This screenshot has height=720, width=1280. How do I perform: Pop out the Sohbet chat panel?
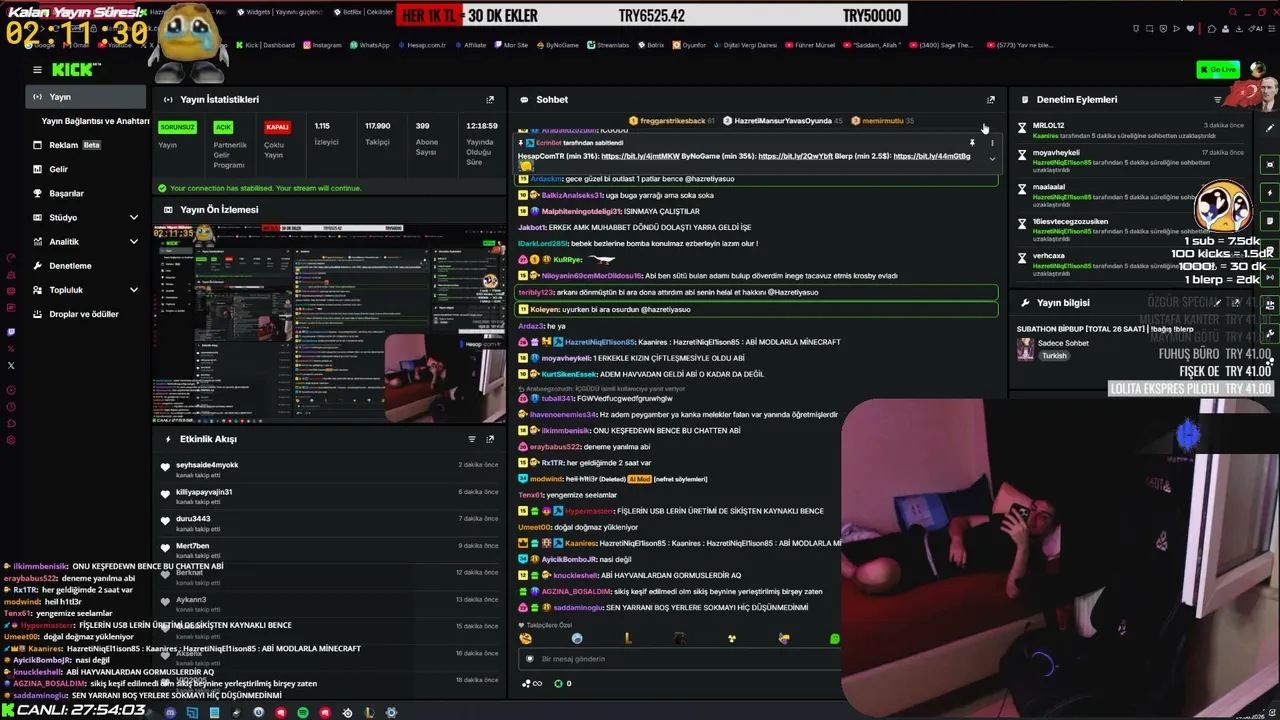991,99
